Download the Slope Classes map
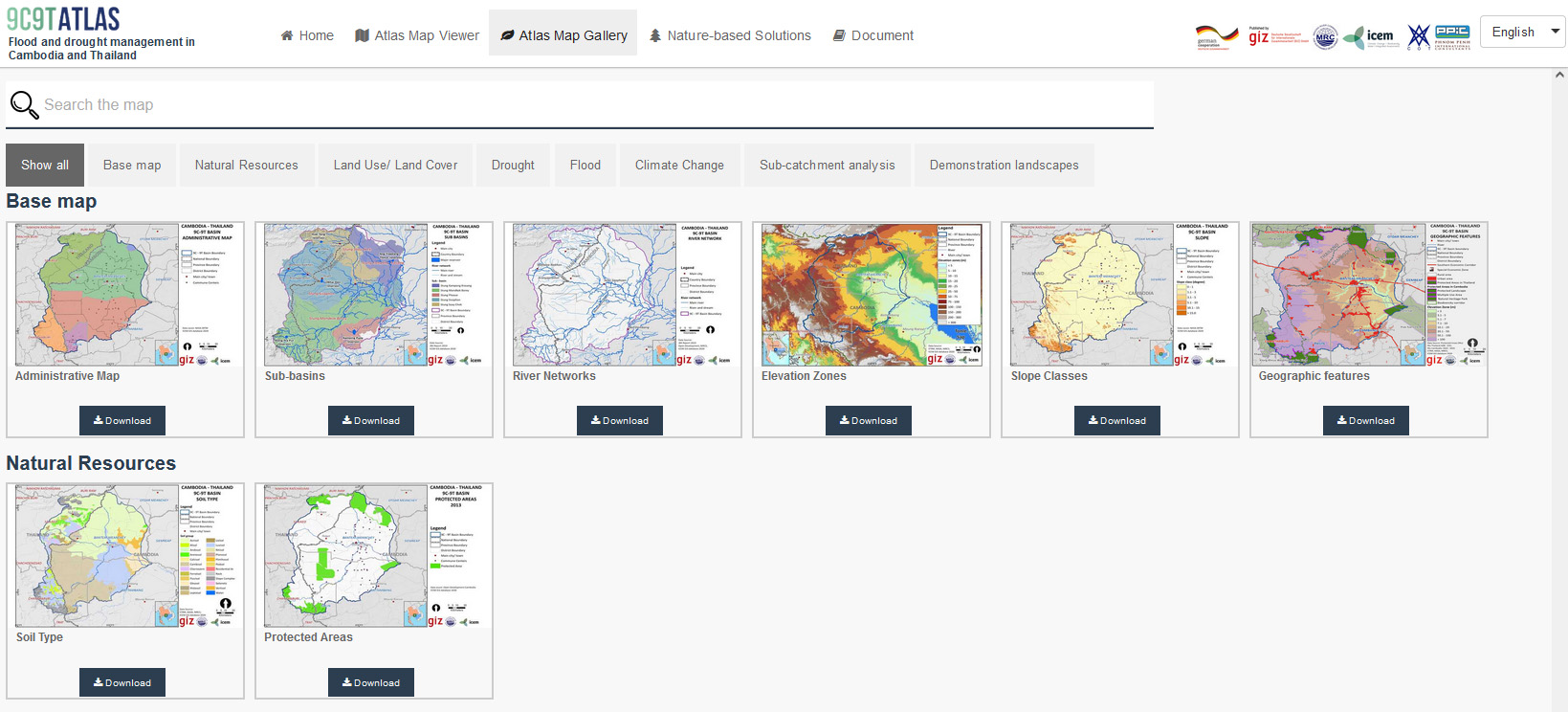The width and height of the screenshot is (1568, 712). pos(1117,420)
